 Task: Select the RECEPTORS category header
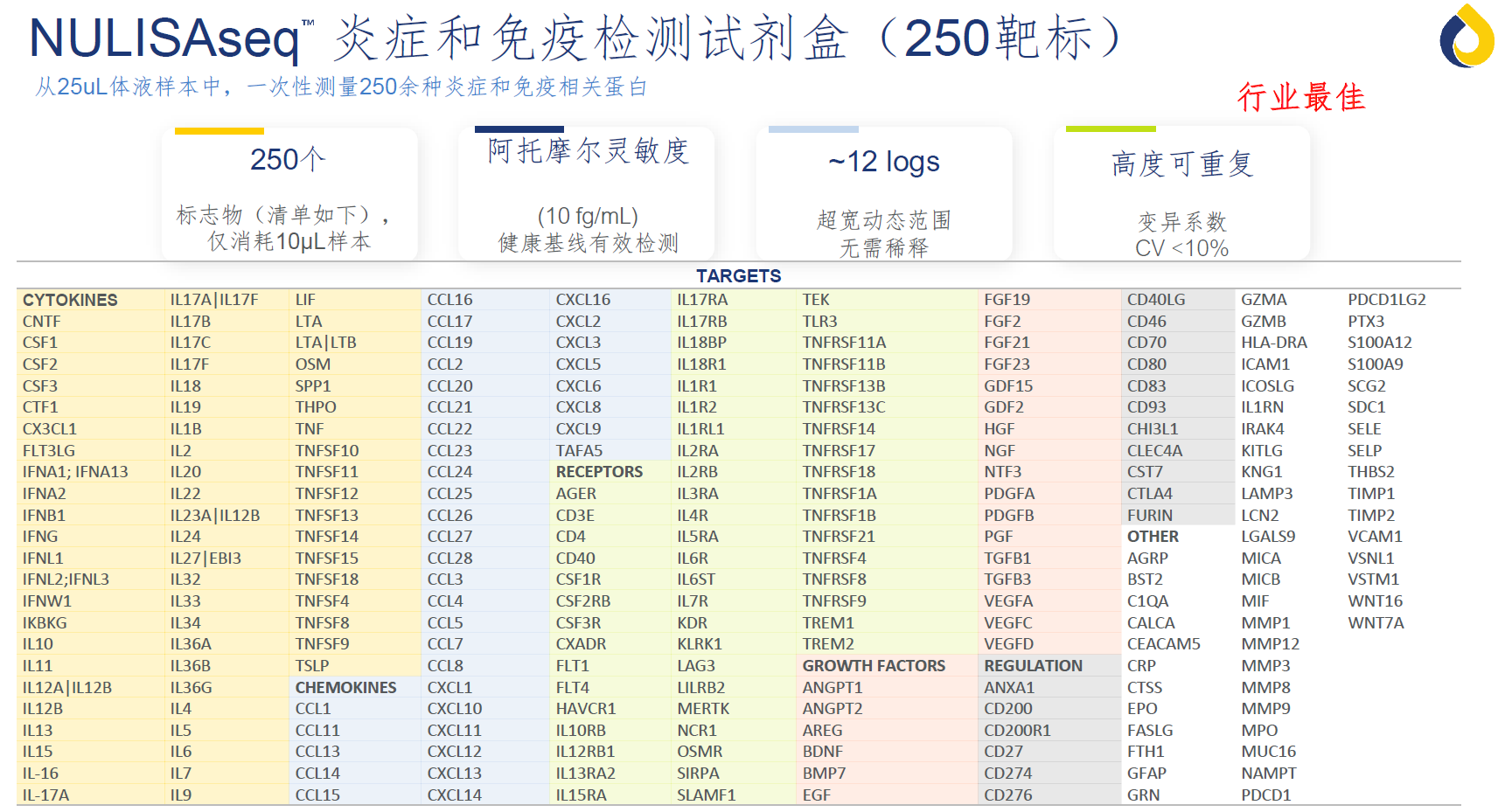(x=599, y=472)
